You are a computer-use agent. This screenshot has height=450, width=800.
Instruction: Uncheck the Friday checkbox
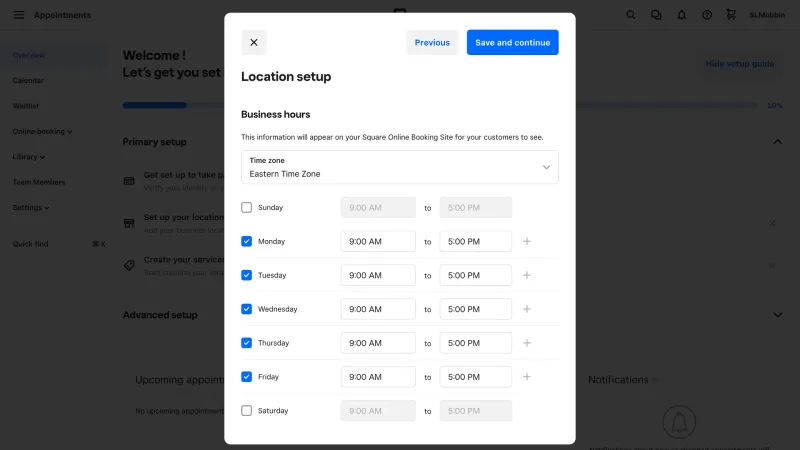246,377
